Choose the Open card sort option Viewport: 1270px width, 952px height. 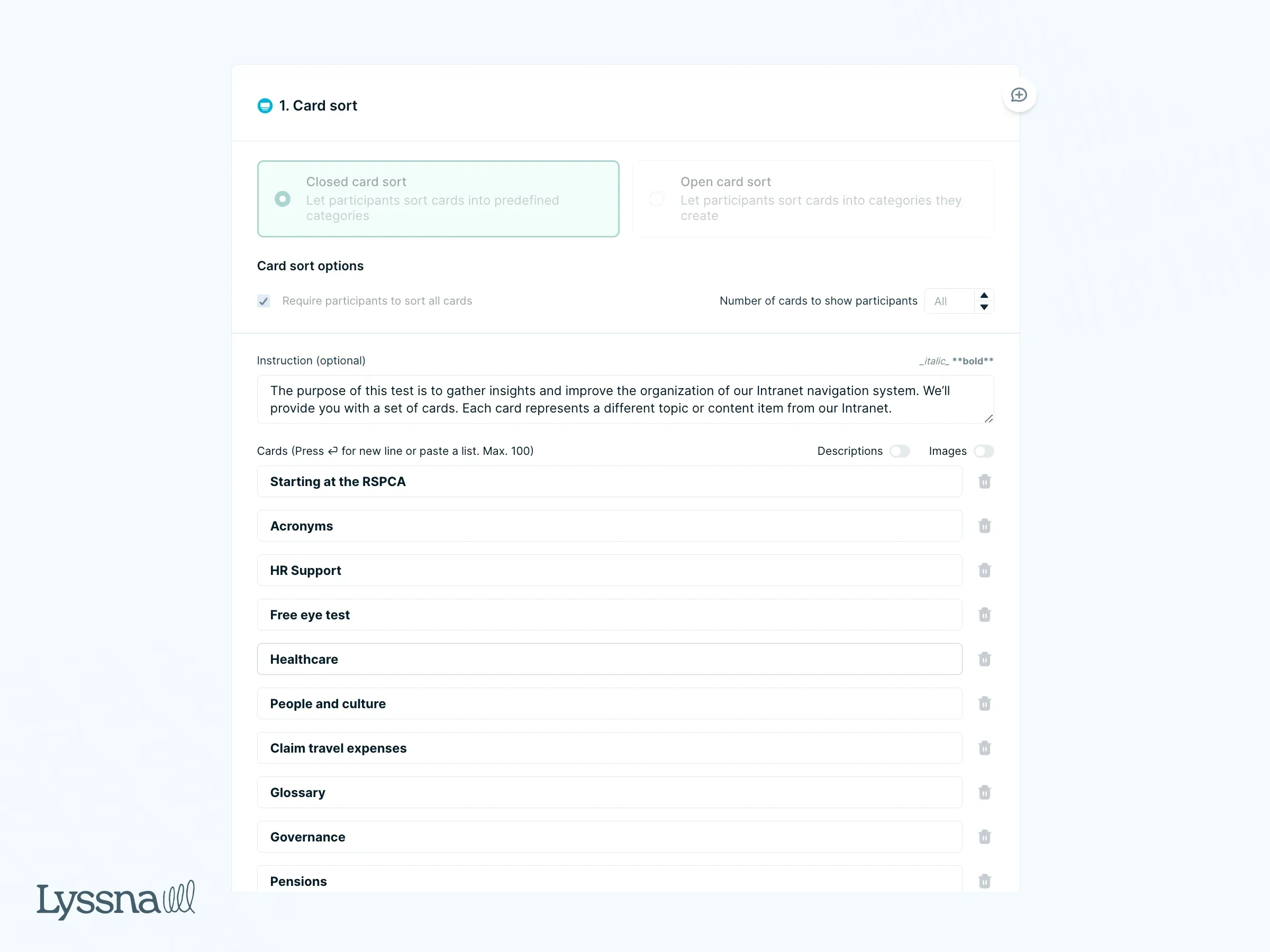656,199
